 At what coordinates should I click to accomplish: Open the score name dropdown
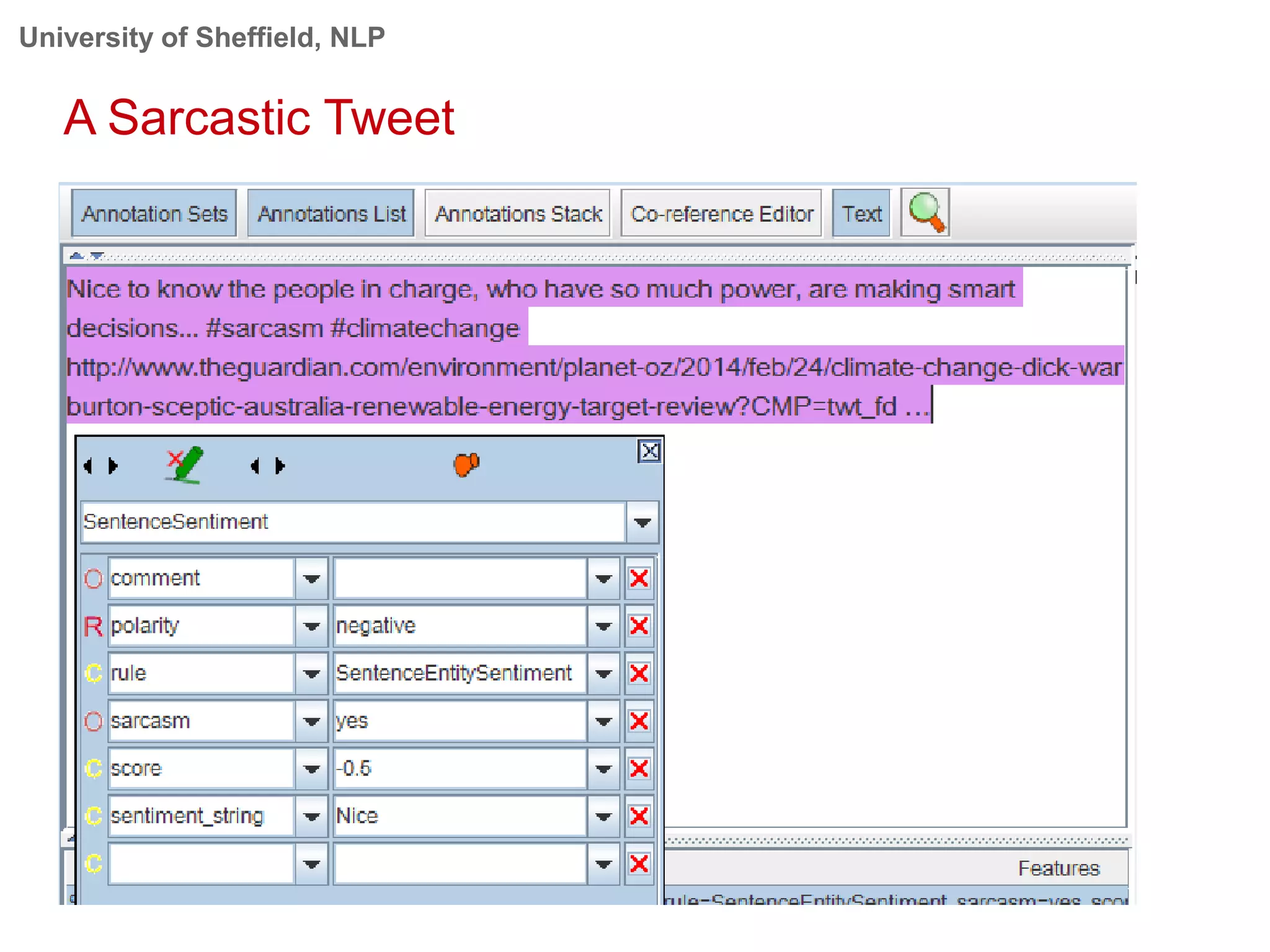click(x=311, y=769)
